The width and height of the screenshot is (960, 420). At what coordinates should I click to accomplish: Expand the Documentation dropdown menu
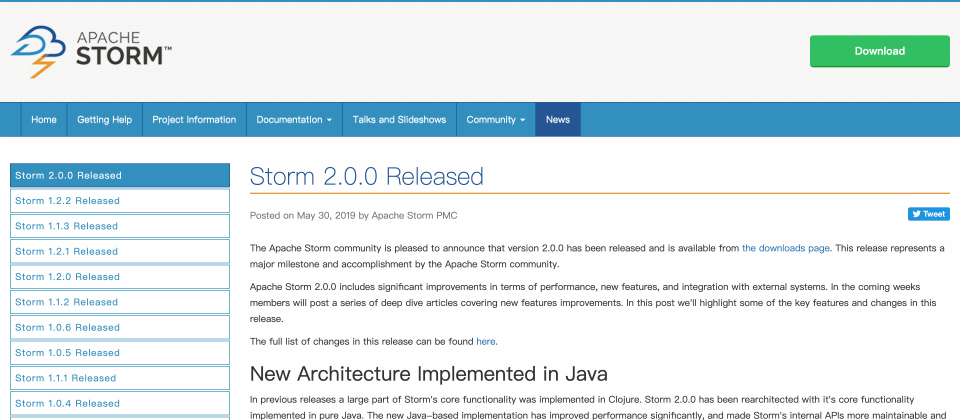pyautogui.click(x=294, y=119)
